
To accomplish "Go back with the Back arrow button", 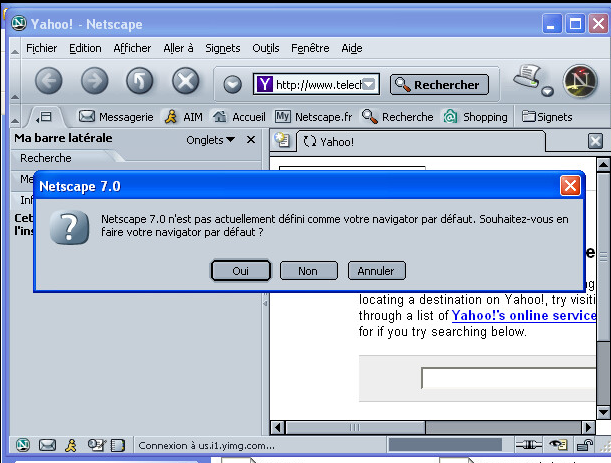I will coord(49,81).
